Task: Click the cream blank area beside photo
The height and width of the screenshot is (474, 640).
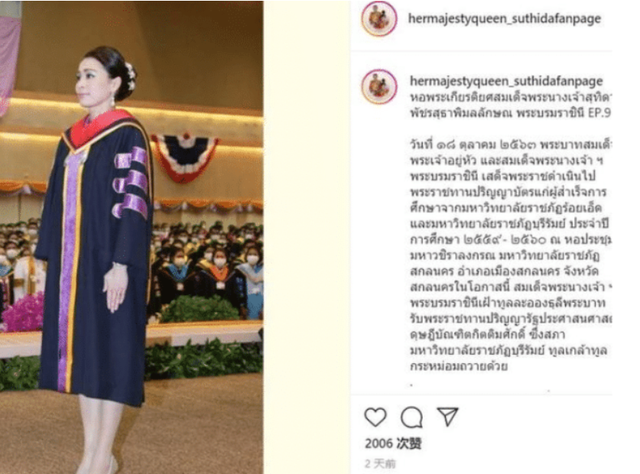Action: 307,237
